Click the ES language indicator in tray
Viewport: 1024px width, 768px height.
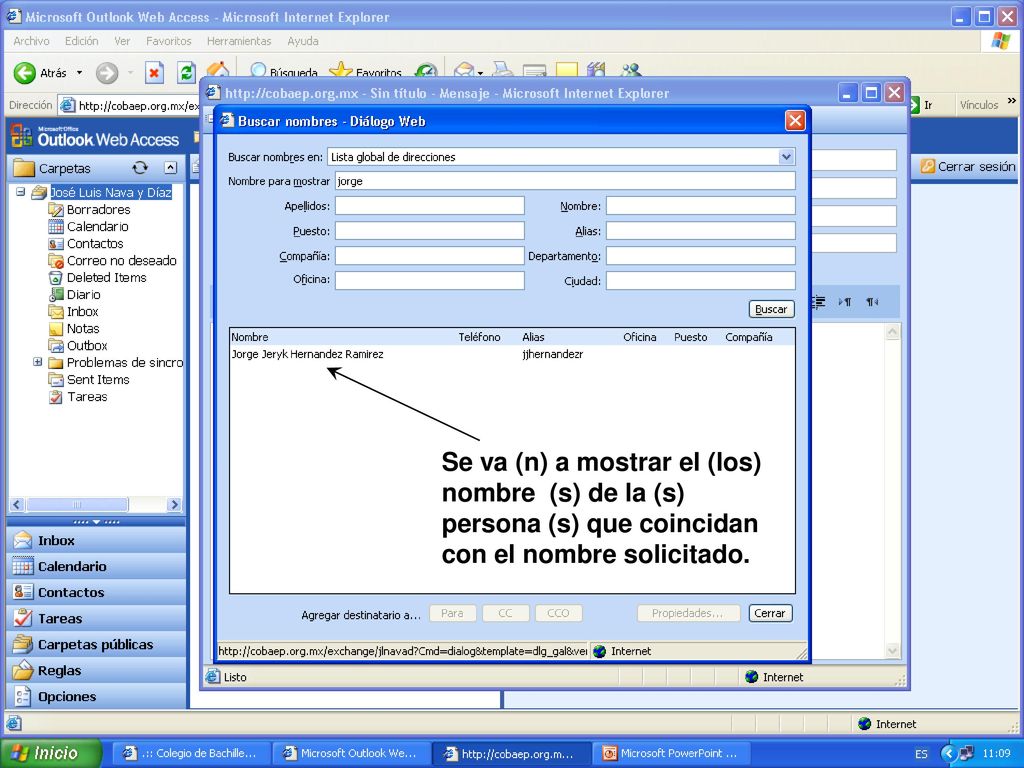[921, 754]
